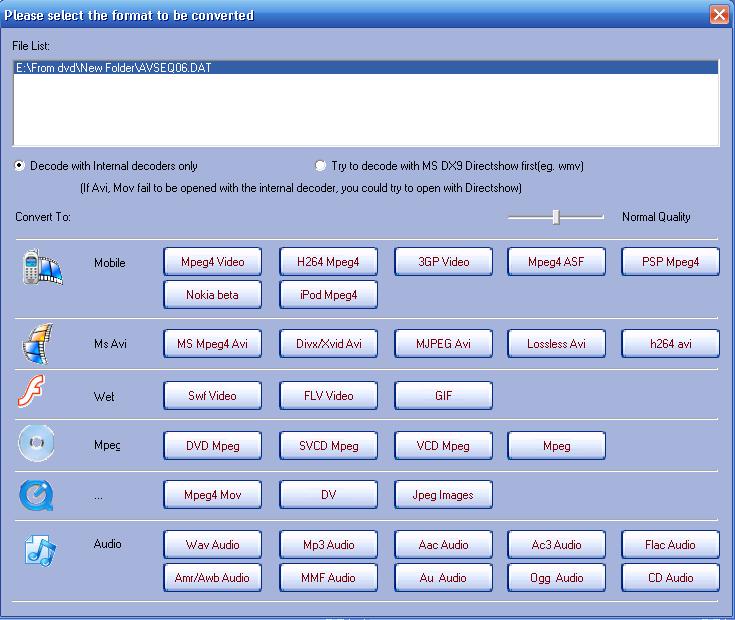
Task: Choose Amr/Awb Audio format
Action: click(212, 577)
